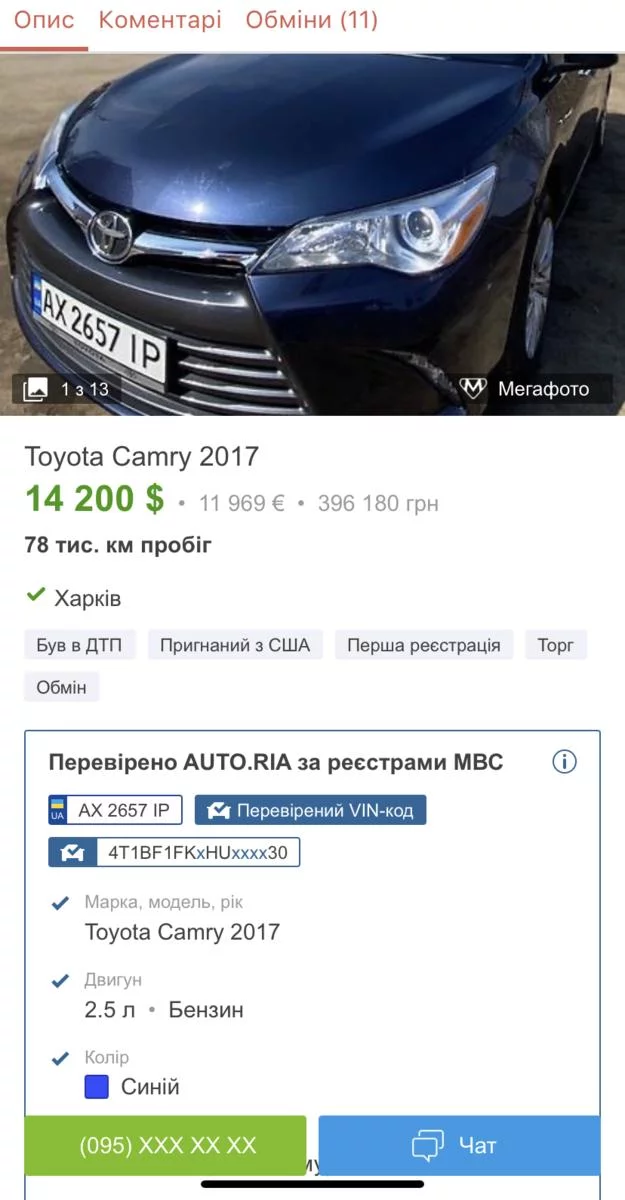625x1200 pixels.
Task: Open the Мегафото logo icon
Action: (x=473, y=389)
